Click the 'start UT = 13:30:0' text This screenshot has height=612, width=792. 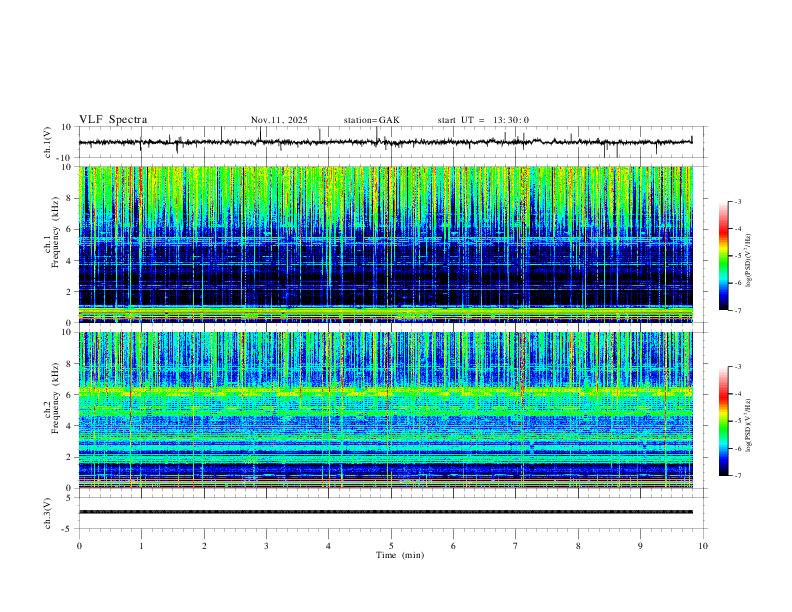click(x=483, y=120)
